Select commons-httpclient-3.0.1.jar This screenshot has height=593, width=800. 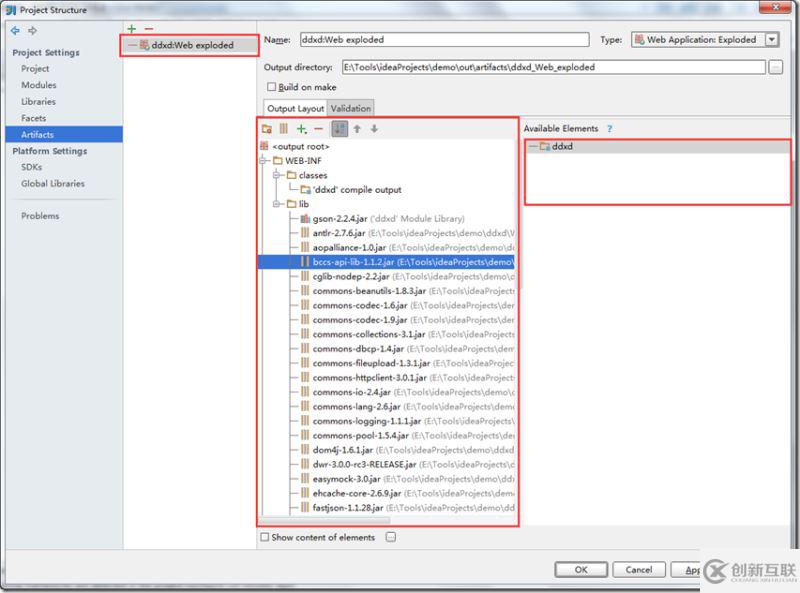pyautogui.click(x=369, y=378)
